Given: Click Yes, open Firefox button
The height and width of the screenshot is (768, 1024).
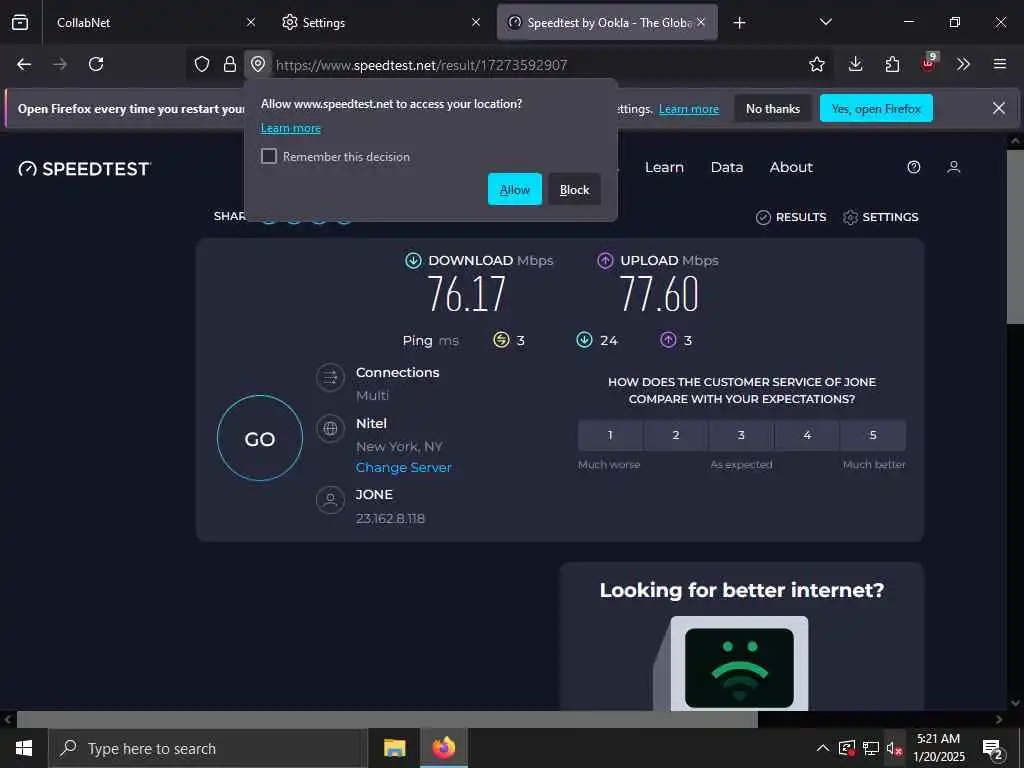Looking at the screenshot, I should 876,108.
